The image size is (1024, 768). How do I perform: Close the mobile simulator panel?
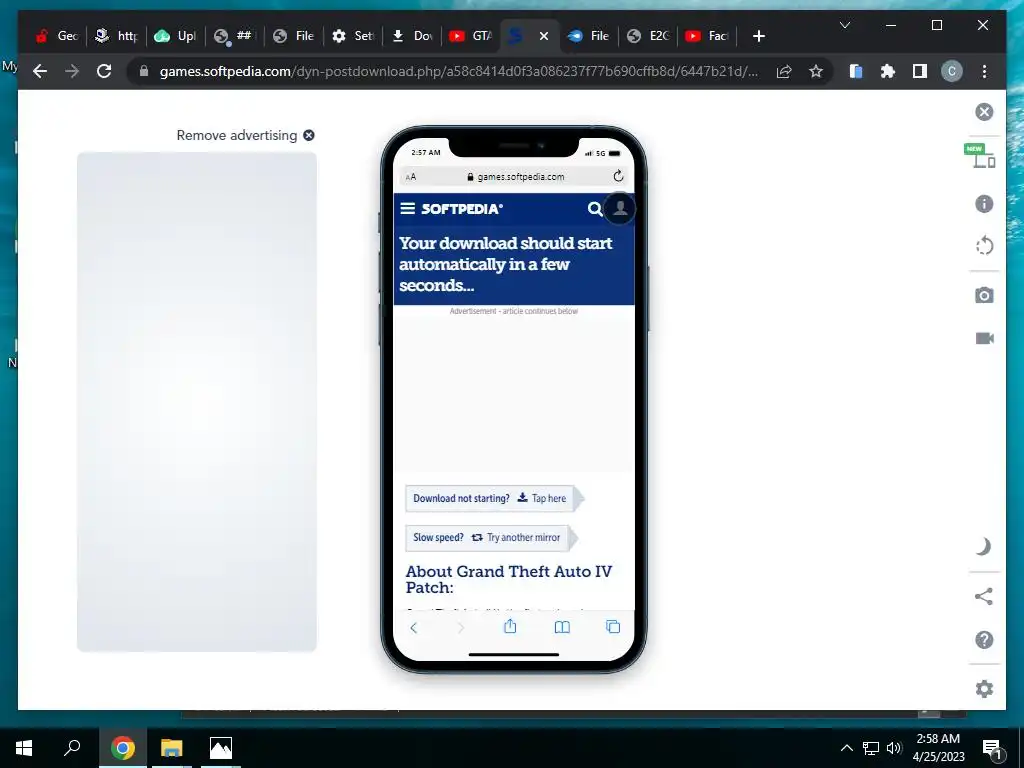point(984,112)
